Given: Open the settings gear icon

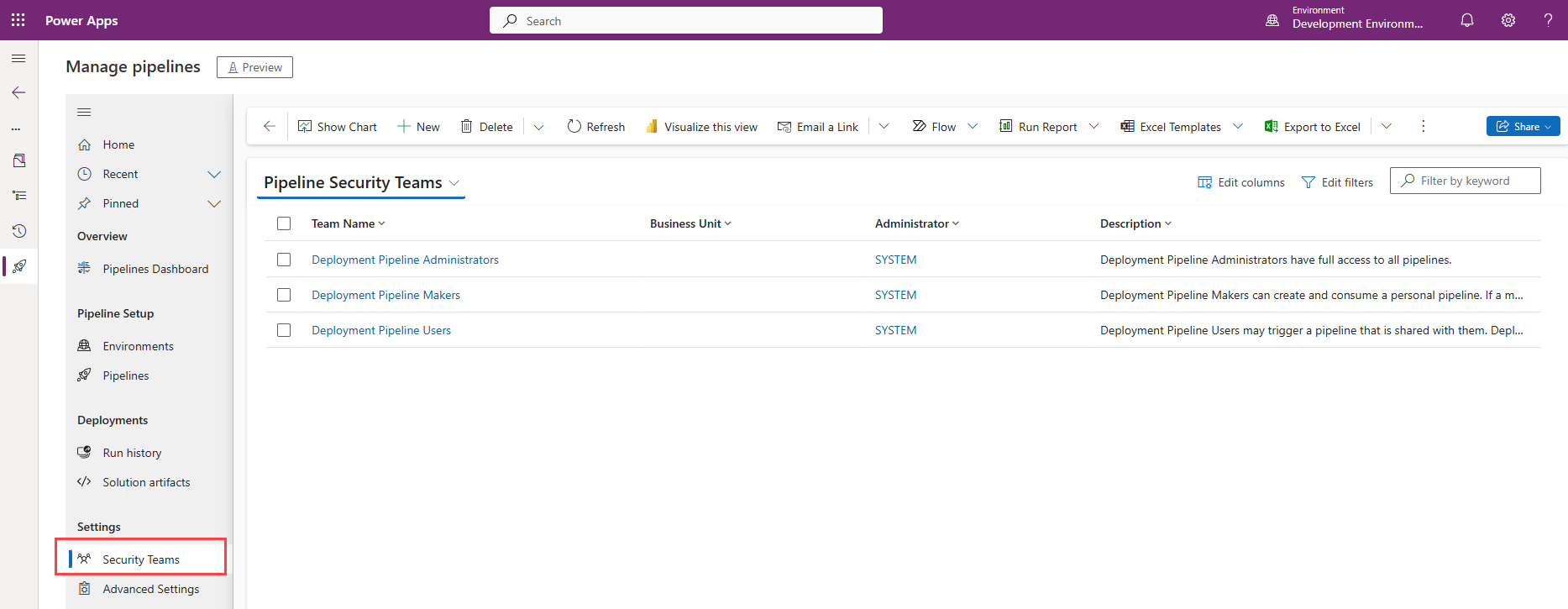Looking at the screenshot, I should click(x=1508, y=20).
